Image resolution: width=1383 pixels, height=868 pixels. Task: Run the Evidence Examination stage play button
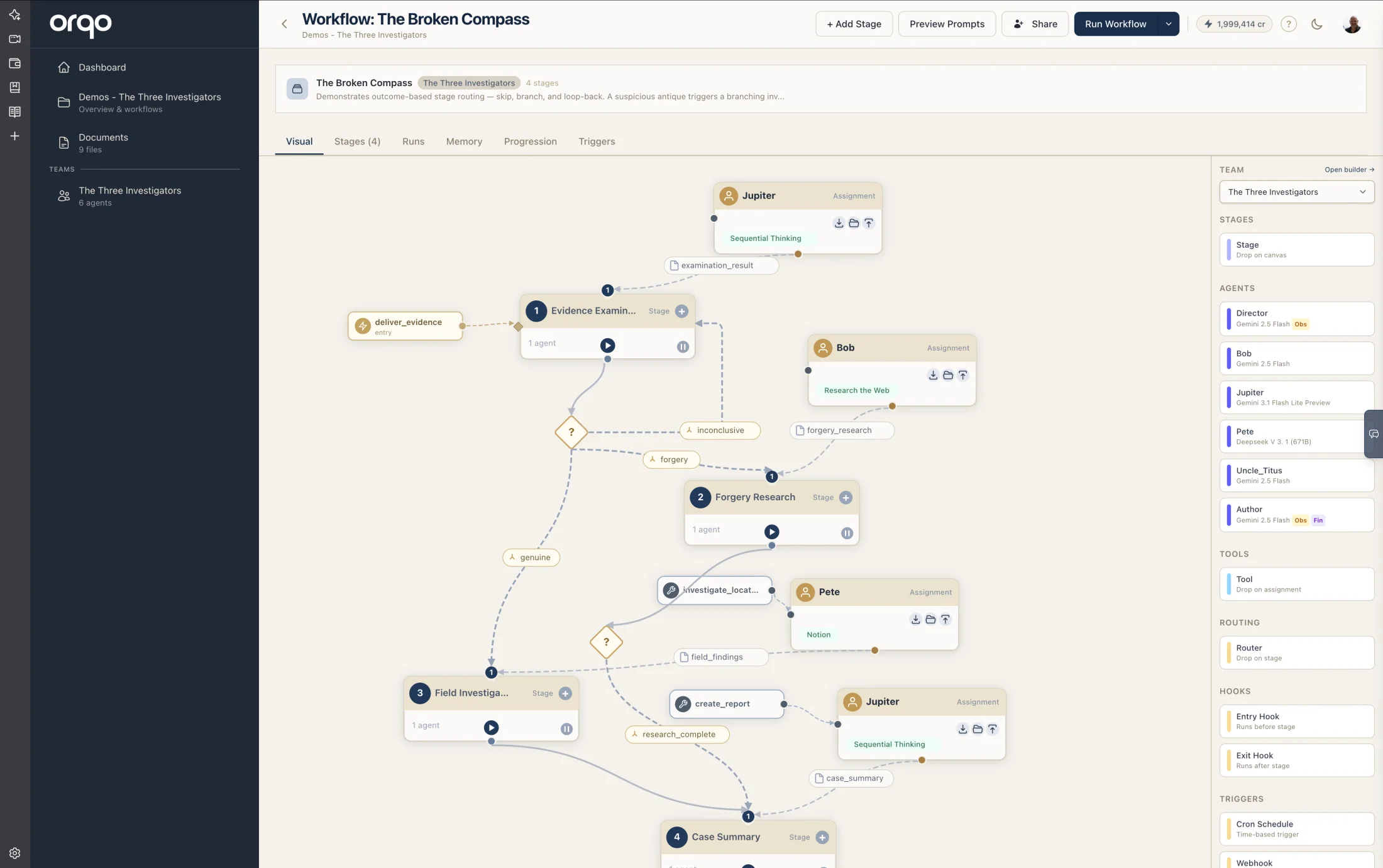click(607, 345)
